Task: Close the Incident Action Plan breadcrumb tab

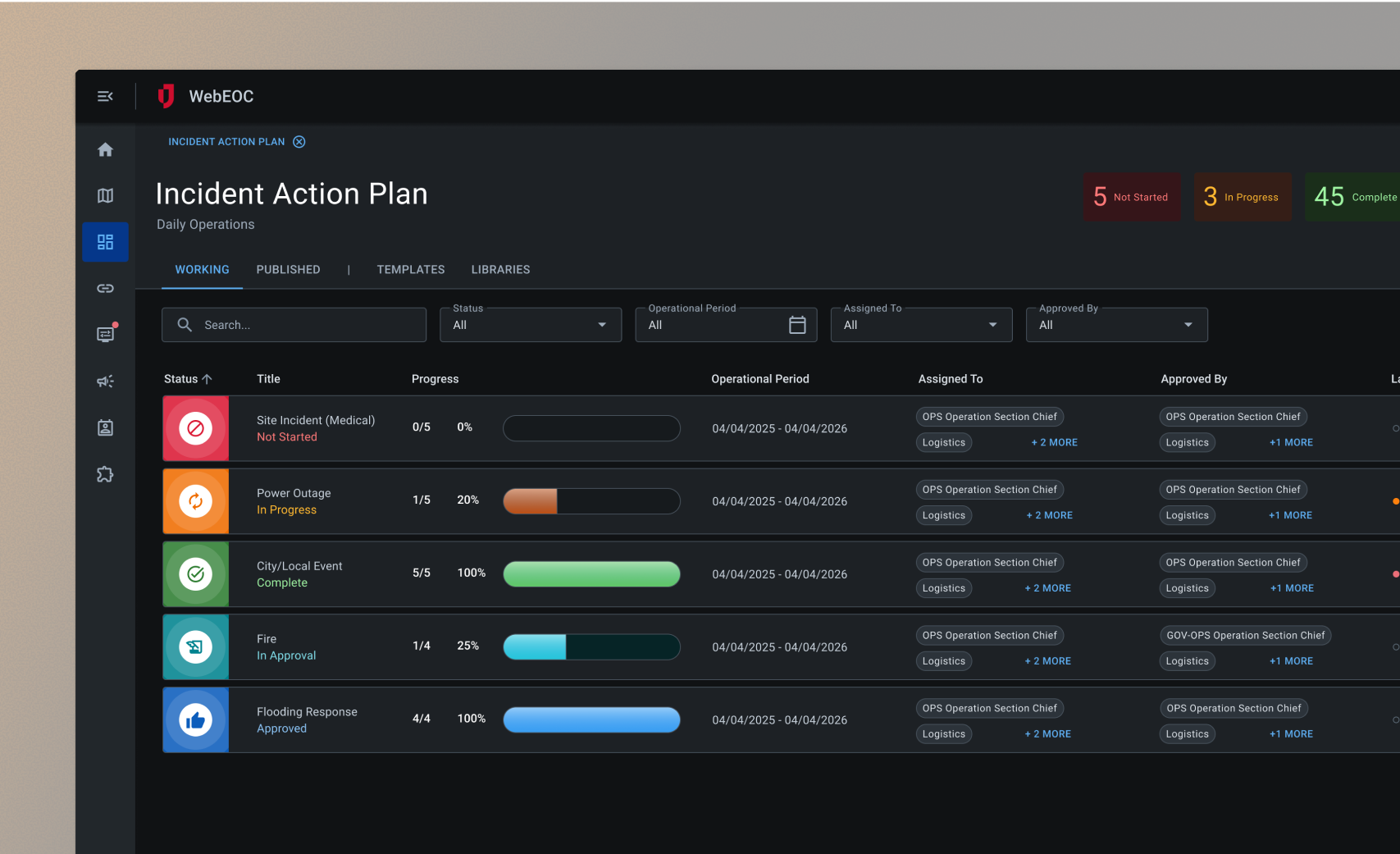Action: tap(299, 142)
